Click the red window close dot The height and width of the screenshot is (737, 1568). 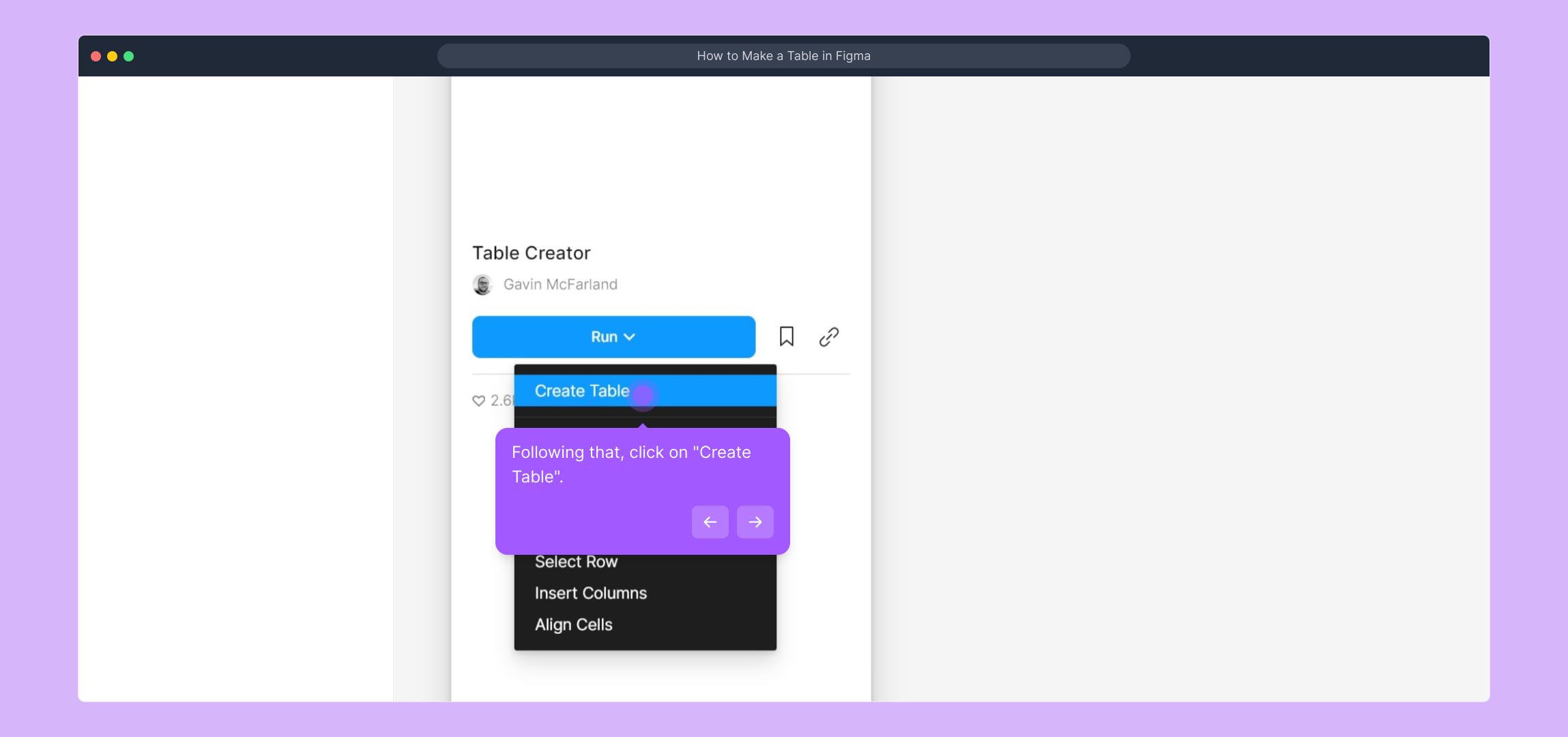[x=96, y=56]
